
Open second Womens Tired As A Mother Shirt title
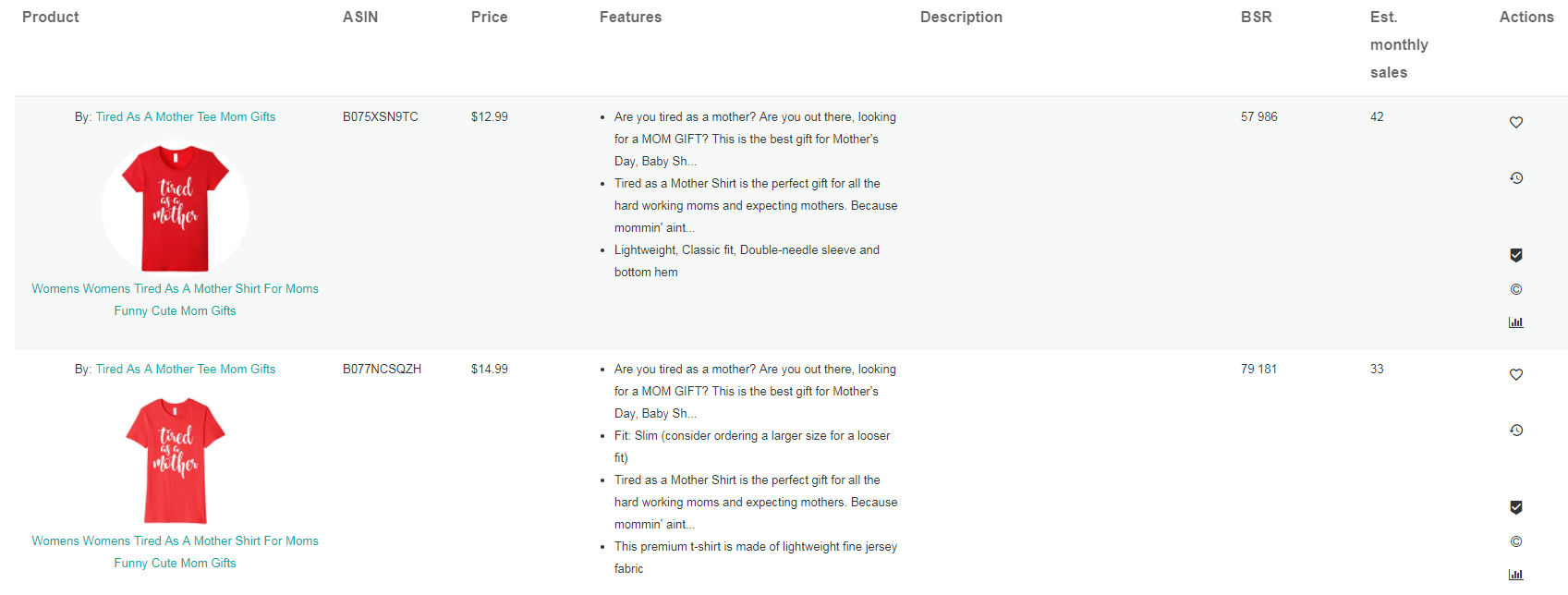click(x=175, y=552)
